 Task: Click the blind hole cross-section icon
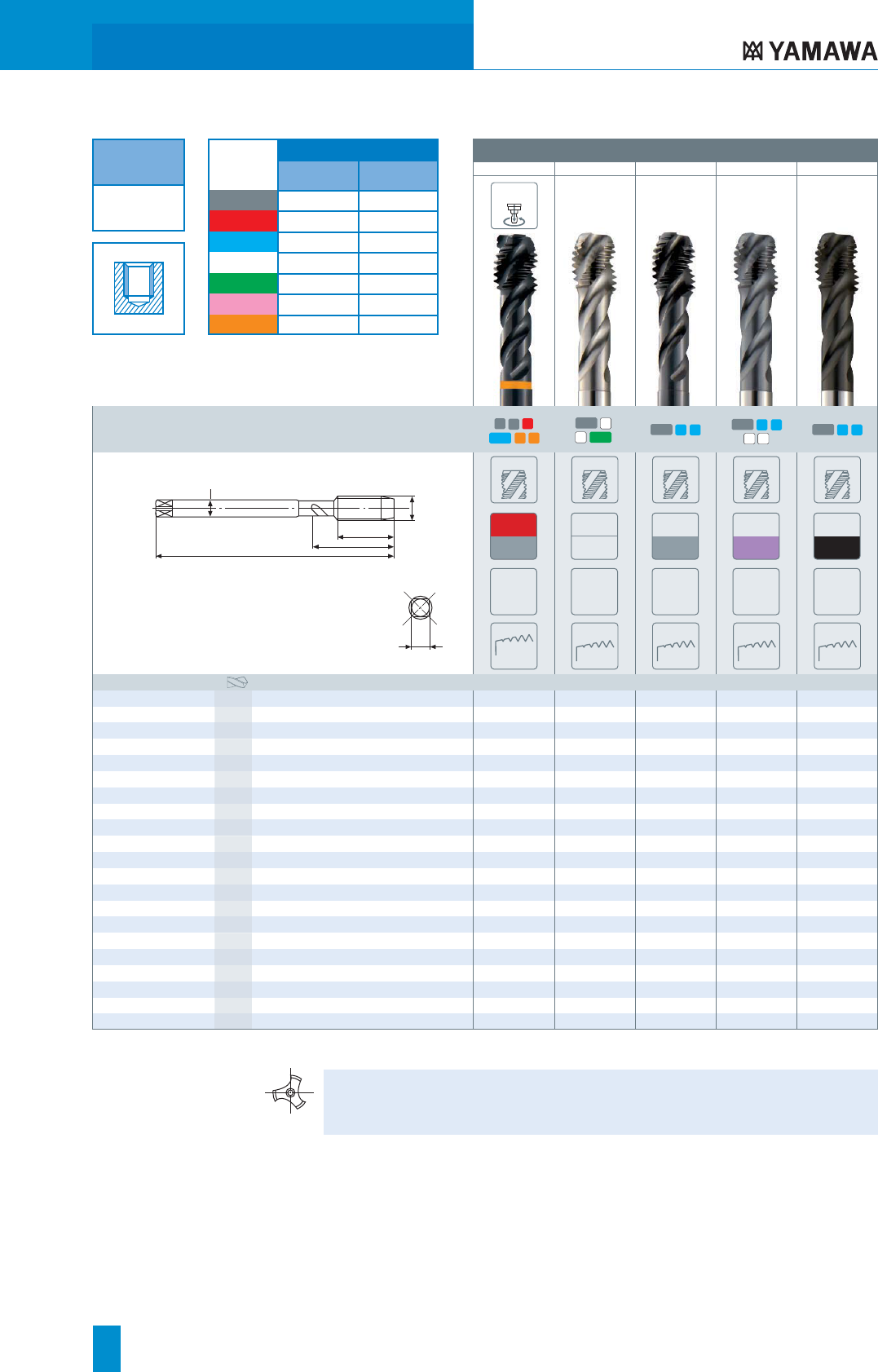pyautogui.click(x=139, y=288)
